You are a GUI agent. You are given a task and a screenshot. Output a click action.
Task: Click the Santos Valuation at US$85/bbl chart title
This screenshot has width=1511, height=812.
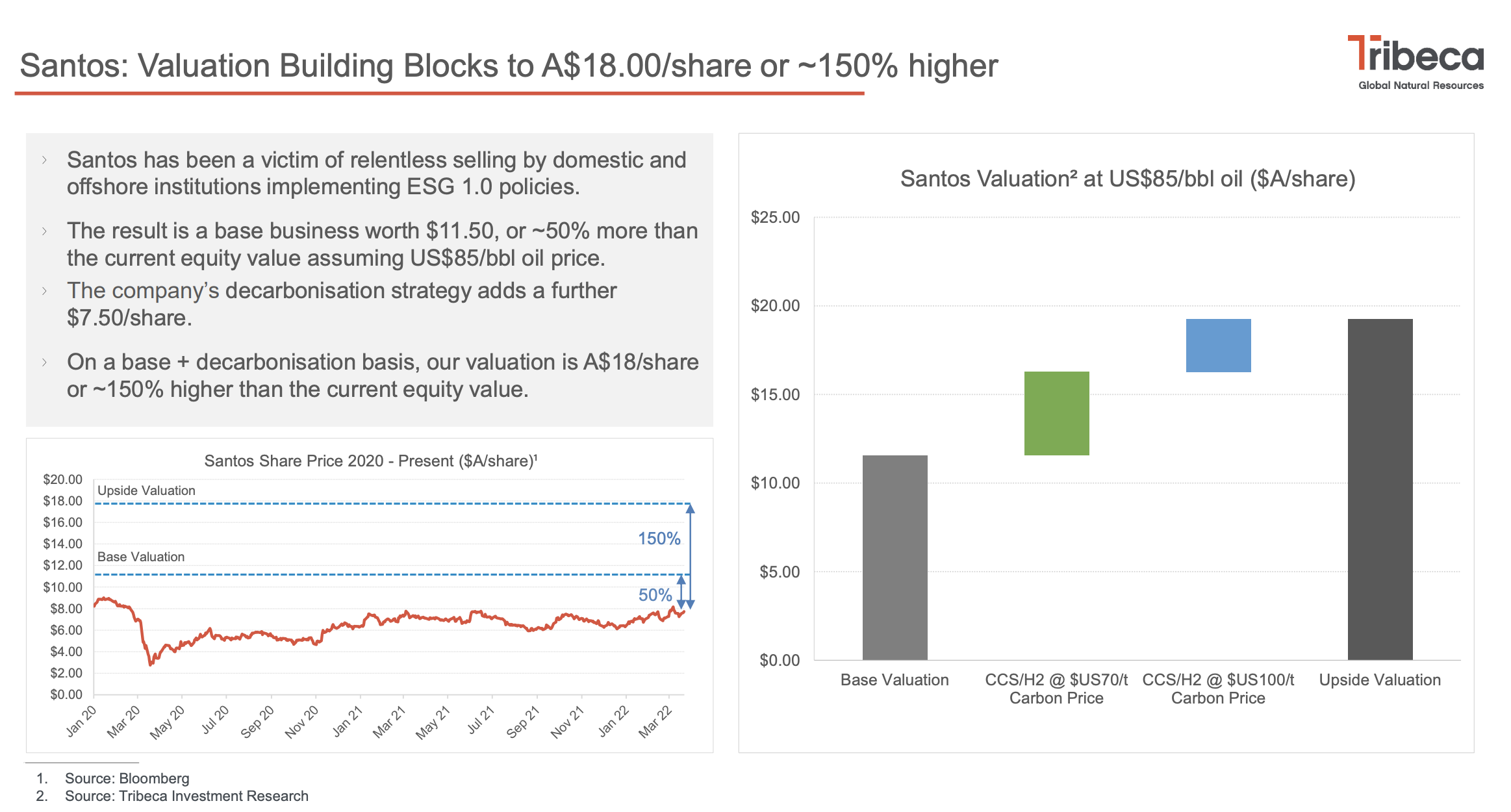pos(1127,179)
